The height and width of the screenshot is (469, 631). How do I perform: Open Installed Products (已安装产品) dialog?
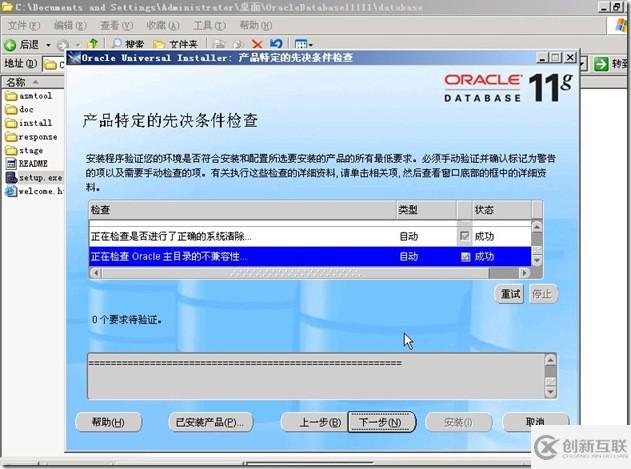click(x=210, y=422)
